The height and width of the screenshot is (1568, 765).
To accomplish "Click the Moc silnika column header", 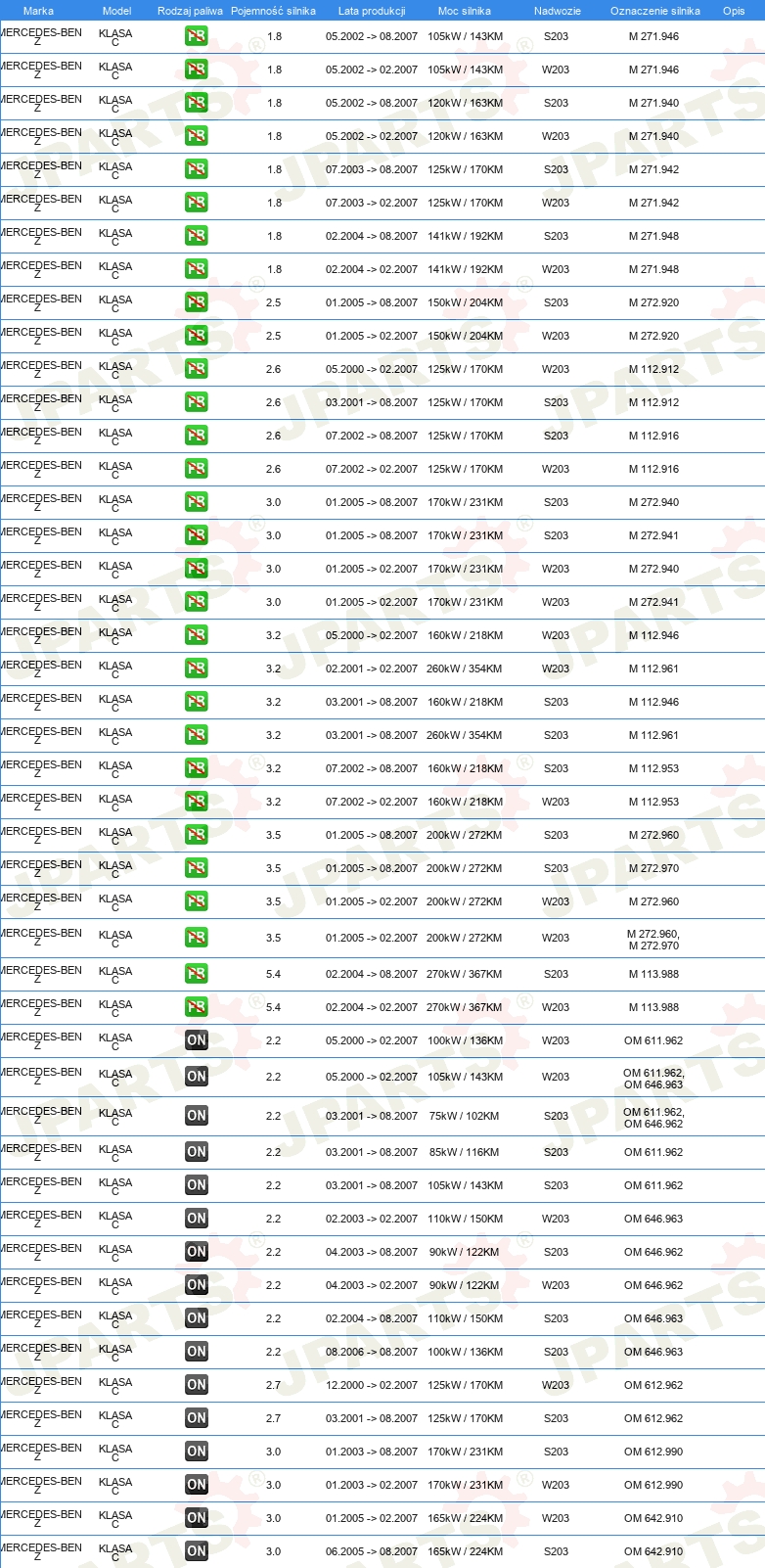I will (465, 11).
